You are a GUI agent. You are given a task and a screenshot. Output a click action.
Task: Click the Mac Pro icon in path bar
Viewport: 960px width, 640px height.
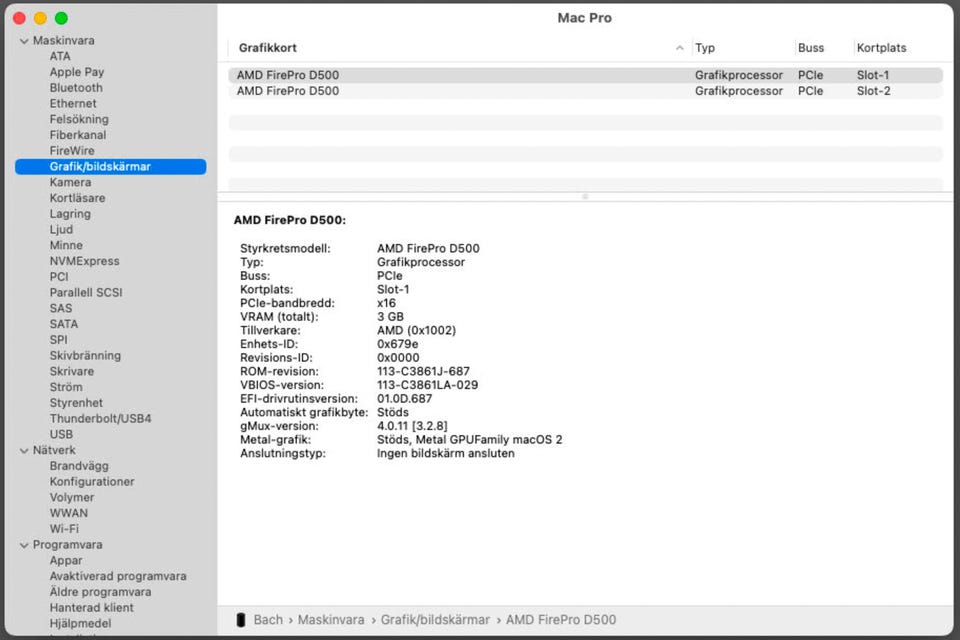tap(240, 620)
